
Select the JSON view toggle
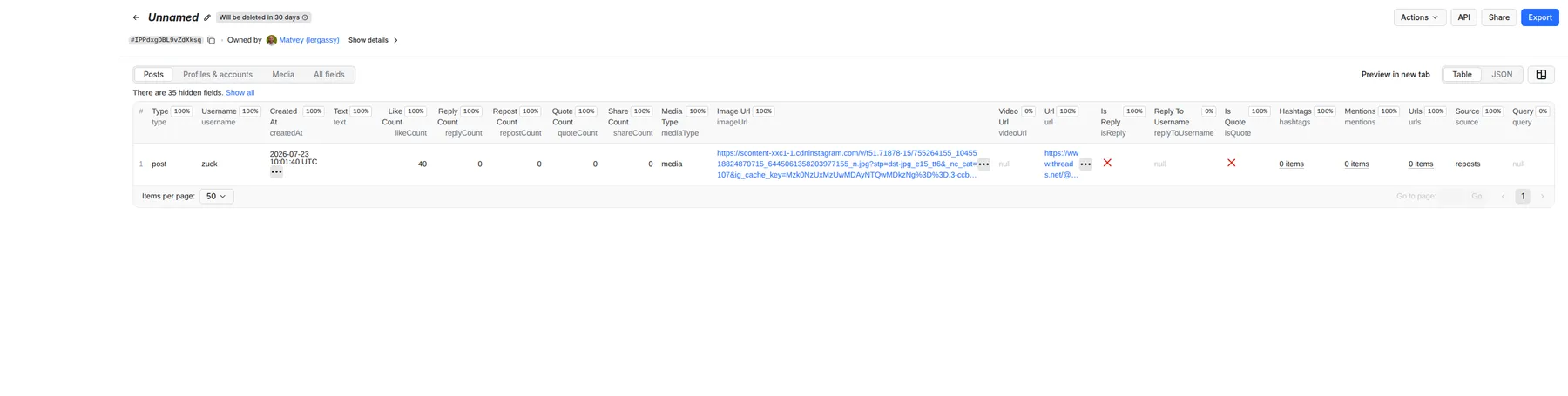[x=1502, y=75]
